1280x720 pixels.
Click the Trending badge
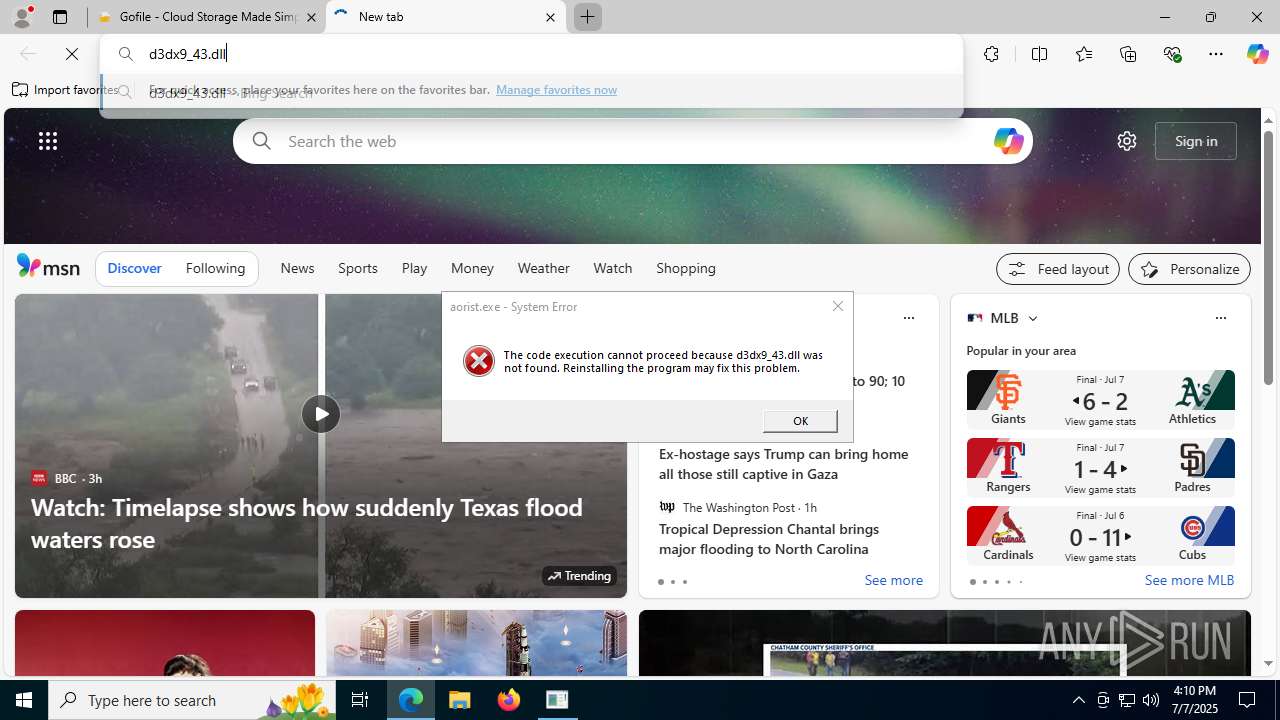[579, 576]
